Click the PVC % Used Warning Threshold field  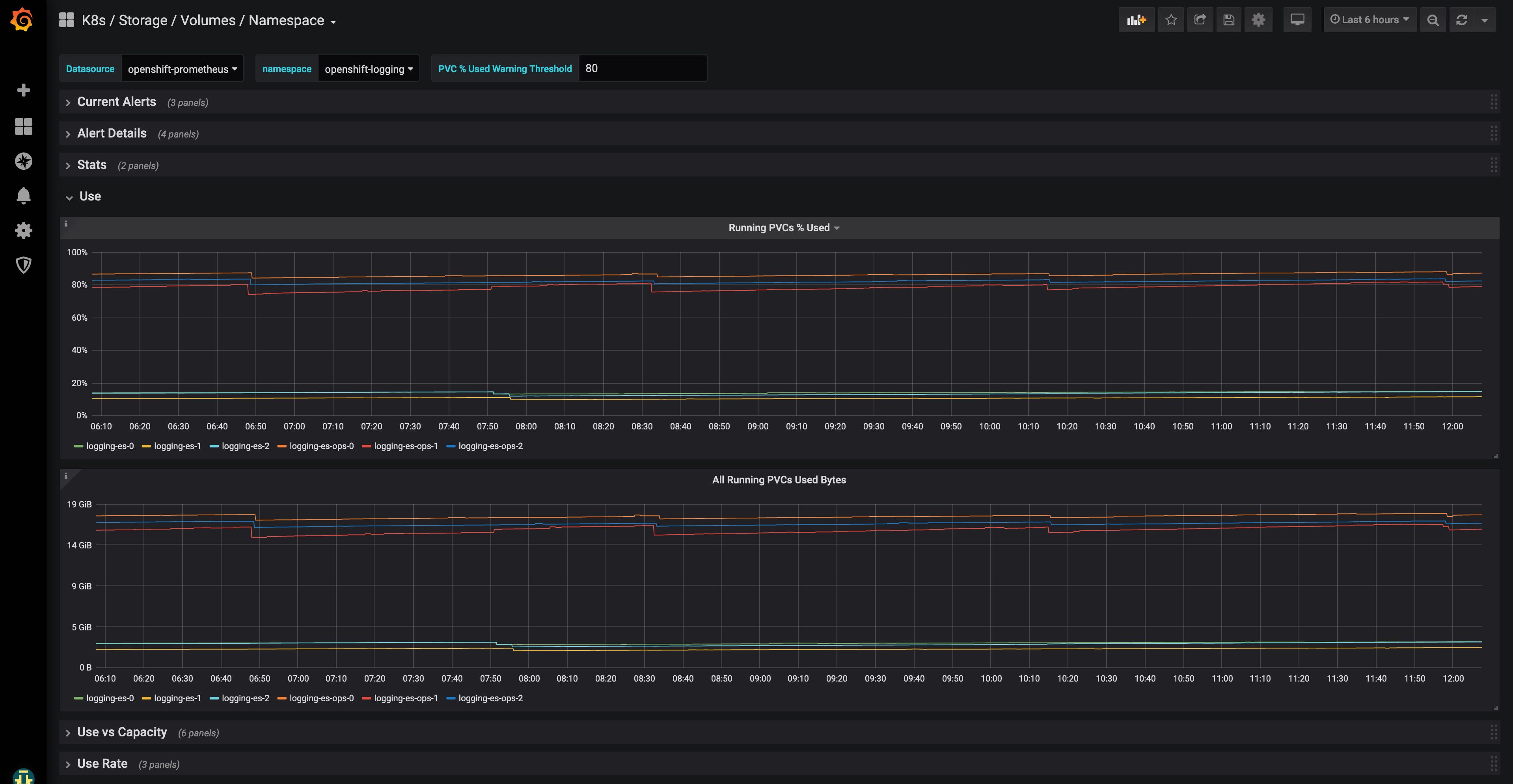[x=642, y=69]
